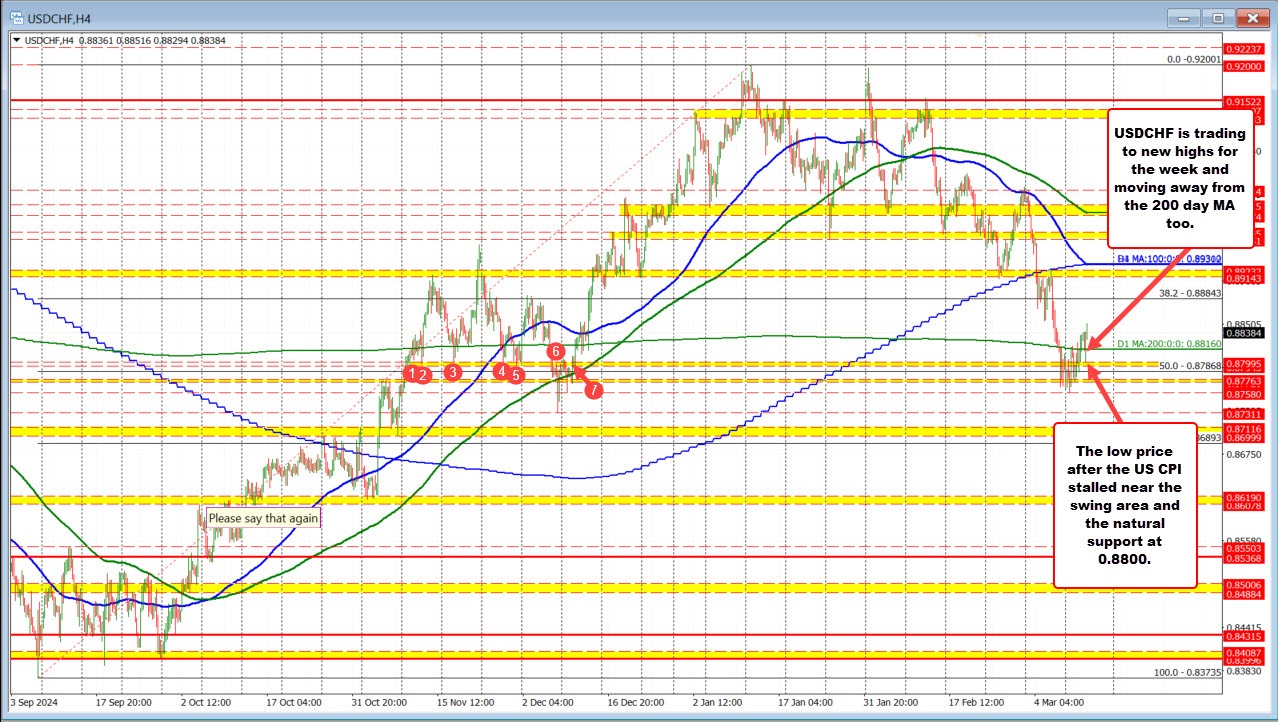
Task: Select the 'natural support at 0.8800' annotation box
Action: click(x=1125, y=500)
